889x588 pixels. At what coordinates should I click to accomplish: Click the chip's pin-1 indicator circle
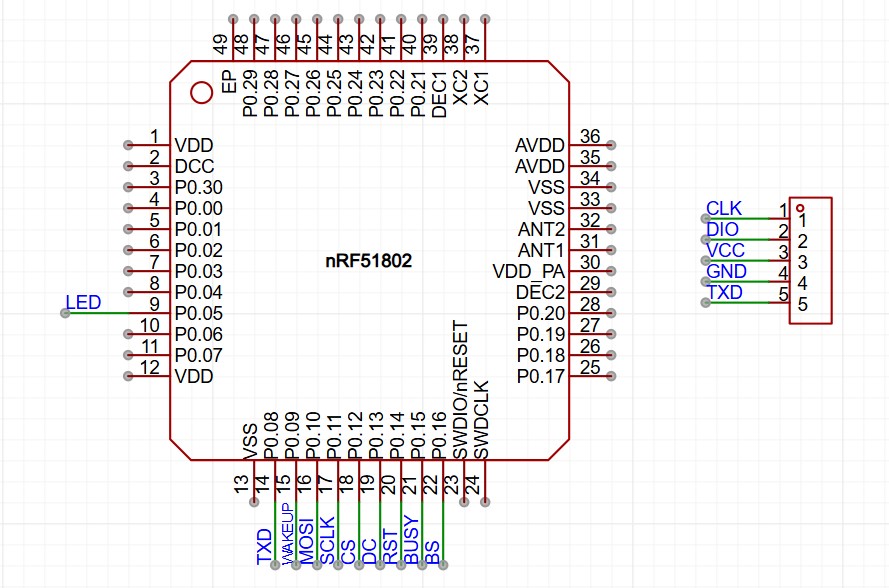point(201,93)
